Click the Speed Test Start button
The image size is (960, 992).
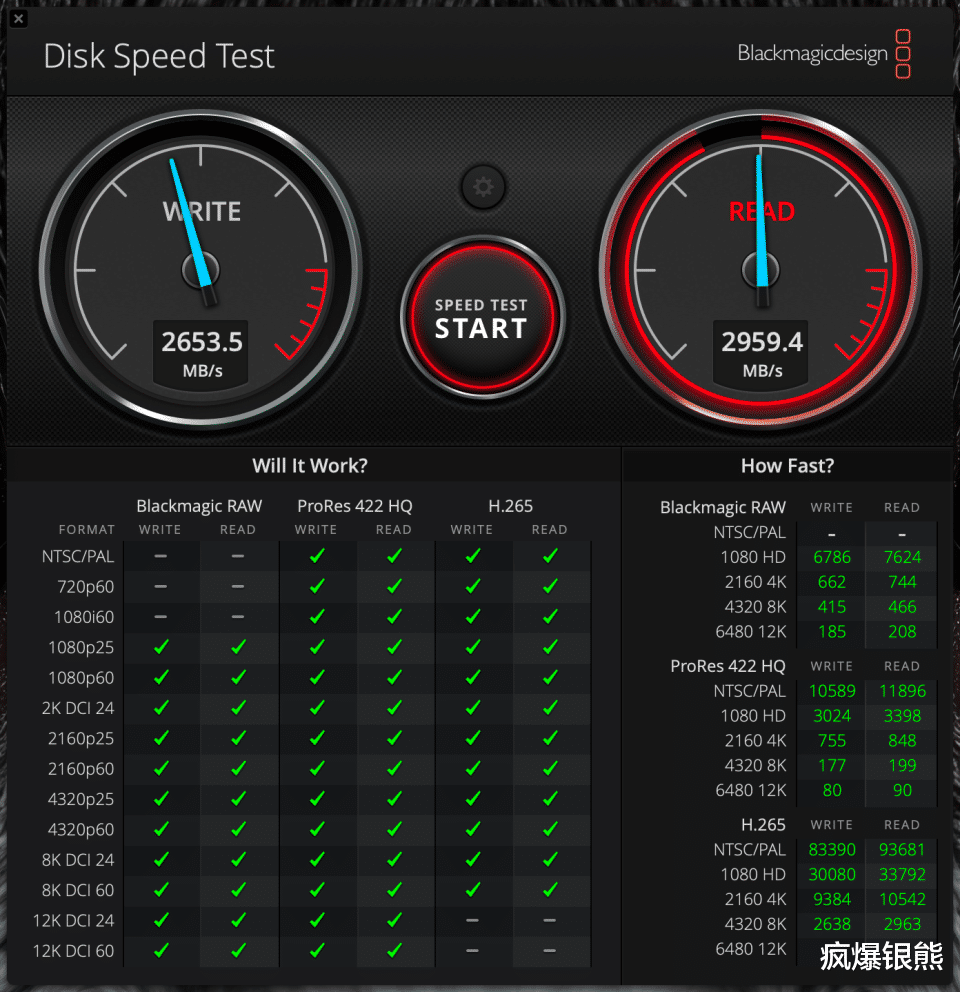(x=482, y=318)
